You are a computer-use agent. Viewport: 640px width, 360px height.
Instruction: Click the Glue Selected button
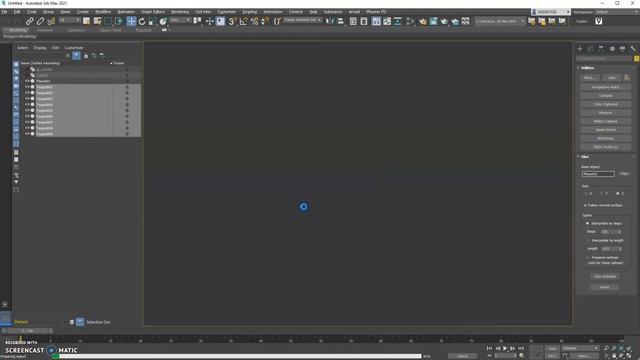605,276
